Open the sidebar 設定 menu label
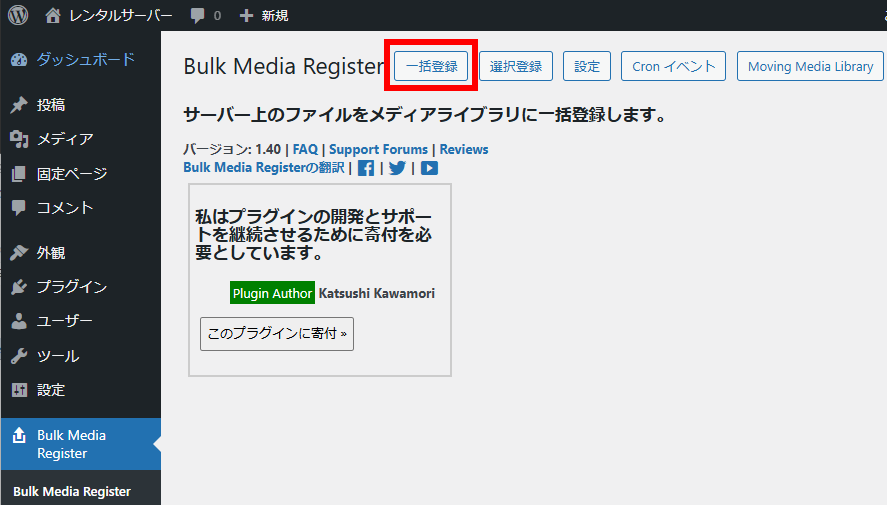Viewport: 887px width, 505px height. click(51, 390)
